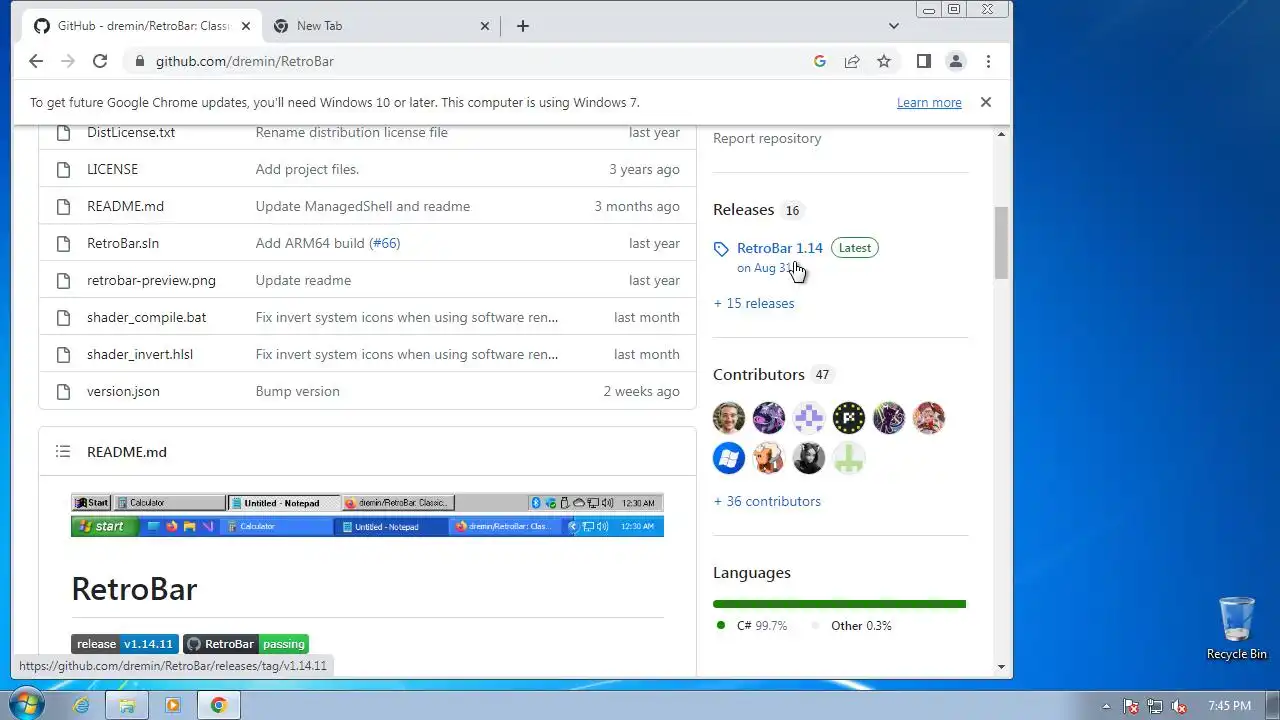Viewport: 1280px width, 720px height.
Task: Click the Report repository link
Action: click(x=767, y=138)
